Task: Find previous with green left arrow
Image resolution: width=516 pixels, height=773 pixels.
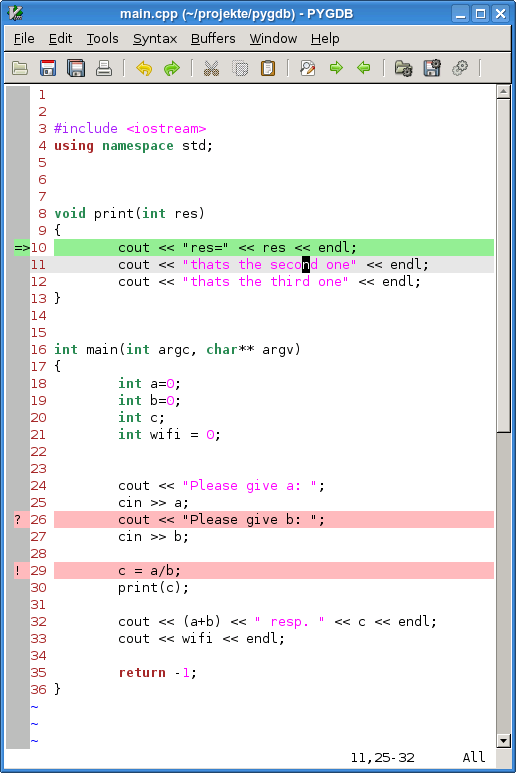Action: [x=364, y=68]
